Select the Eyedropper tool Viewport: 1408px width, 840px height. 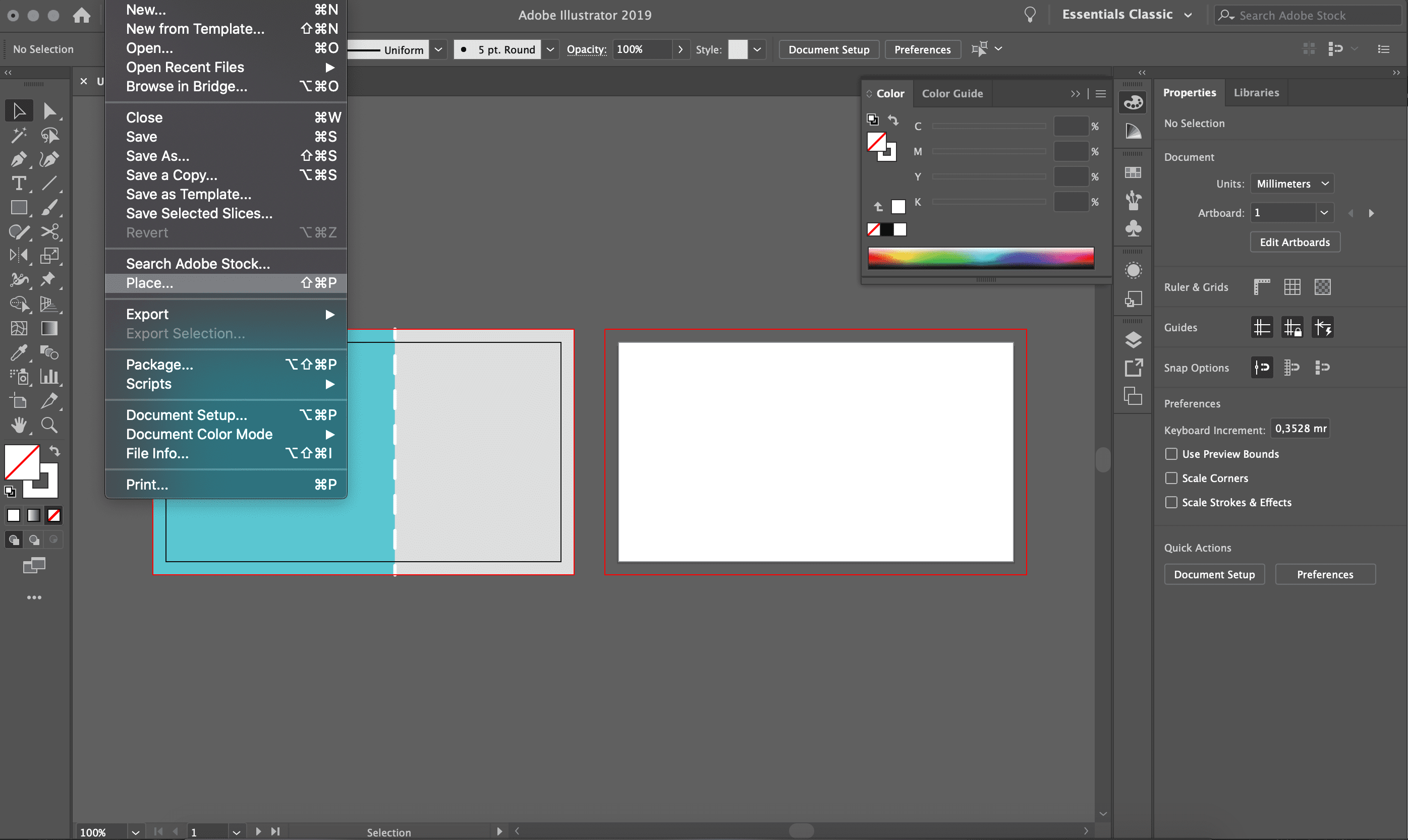point(19,352)
